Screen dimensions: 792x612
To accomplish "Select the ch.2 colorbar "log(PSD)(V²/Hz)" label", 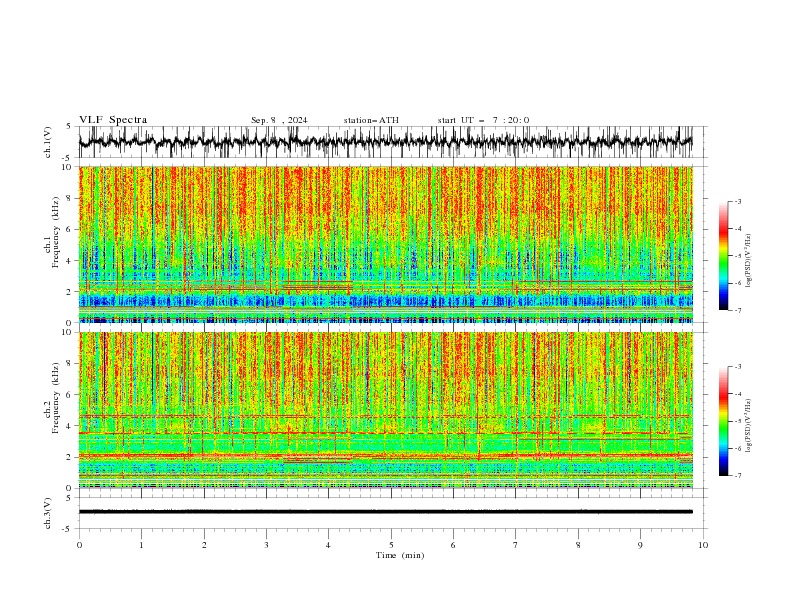I will pos(749,426).
